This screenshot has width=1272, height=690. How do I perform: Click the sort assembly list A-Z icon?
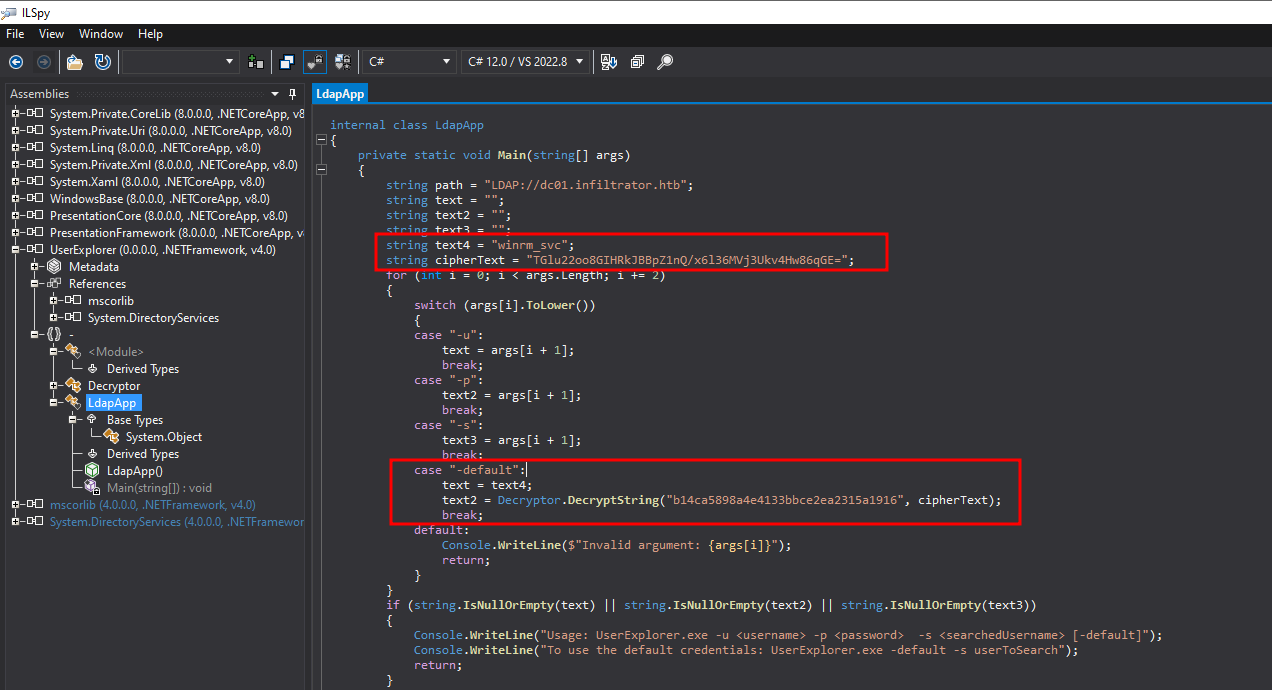(x=609, y=62)
